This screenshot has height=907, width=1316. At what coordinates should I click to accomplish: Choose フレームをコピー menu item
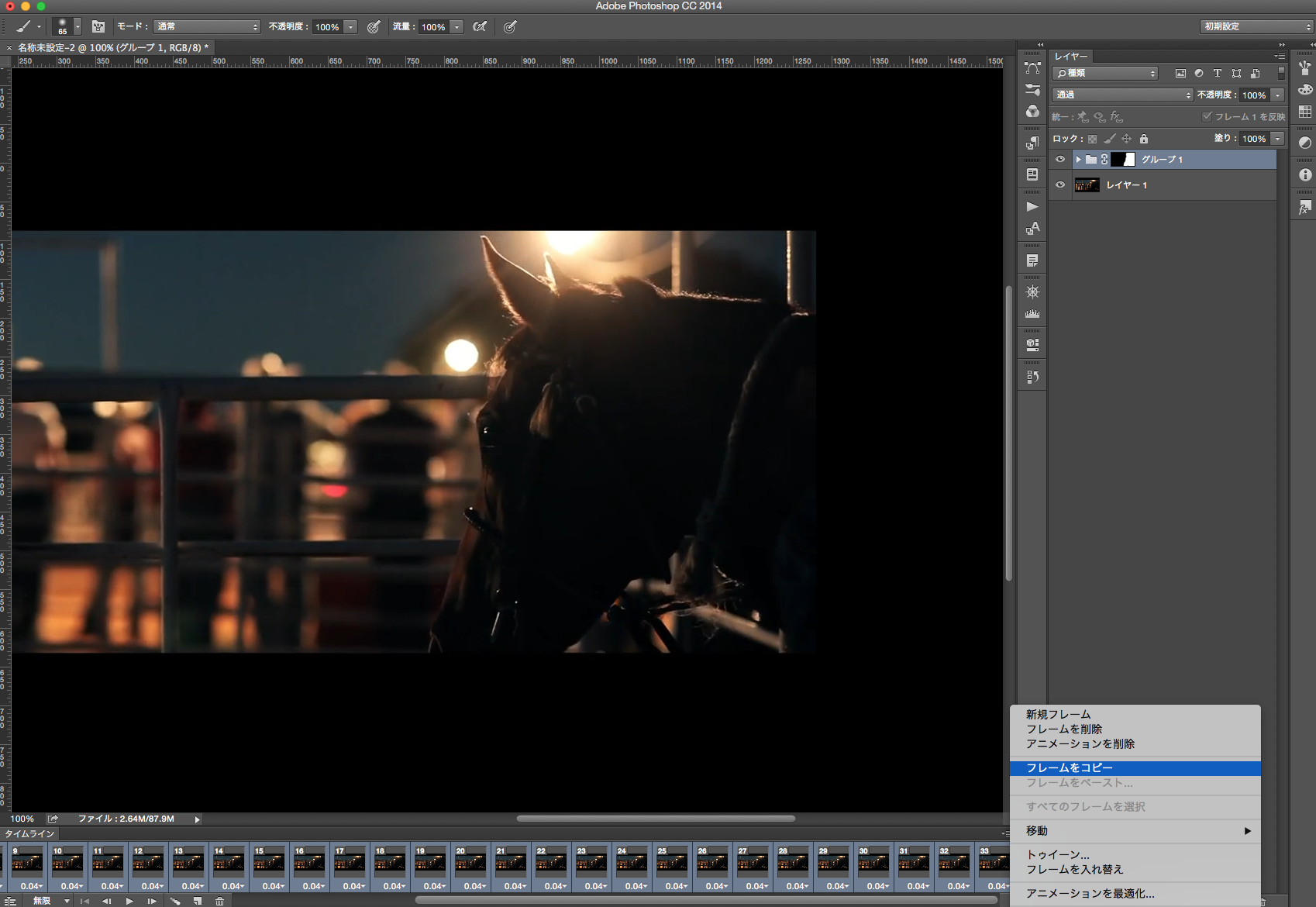[1135, 768]
